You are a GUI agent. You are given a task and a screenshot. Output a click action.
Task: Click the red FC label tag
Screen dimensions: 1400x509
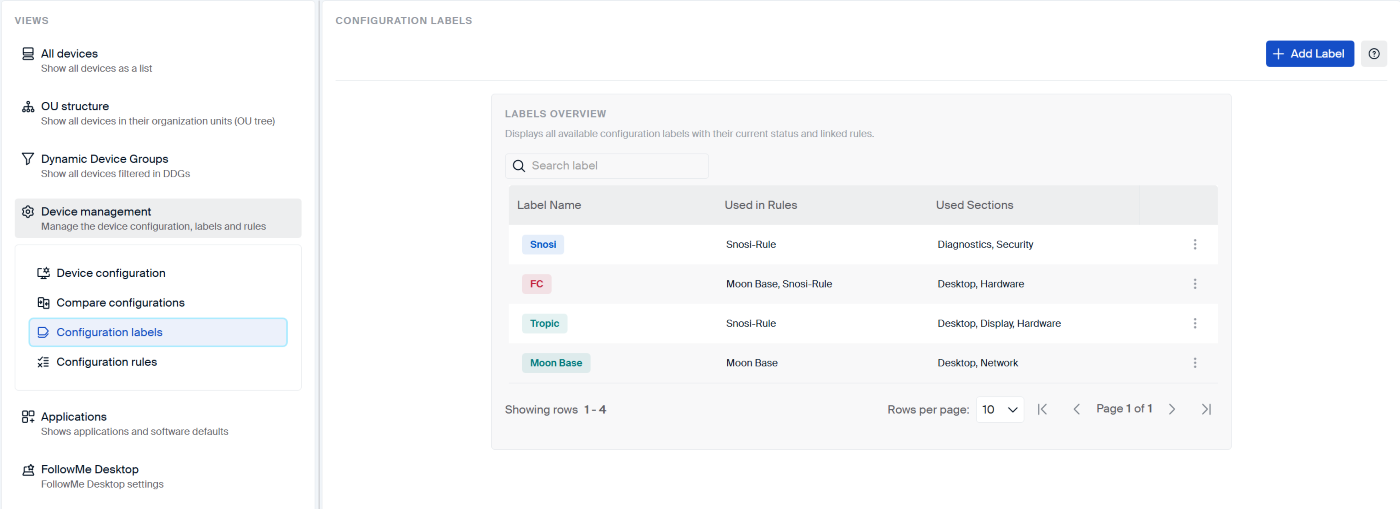click(x=537, y=284)
